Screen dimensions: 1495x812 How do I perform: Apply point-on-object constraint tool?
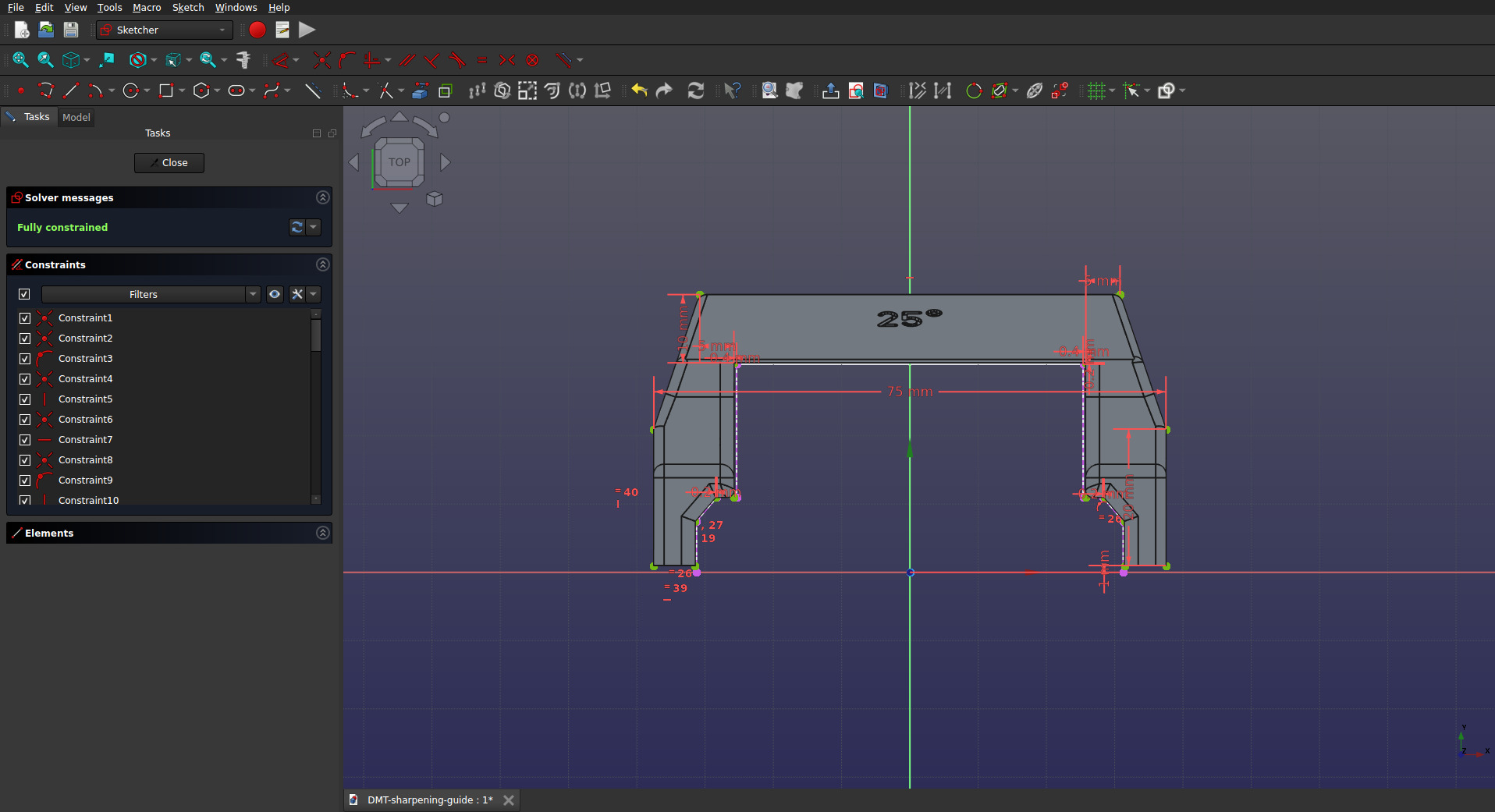click(x=346, y=60)
